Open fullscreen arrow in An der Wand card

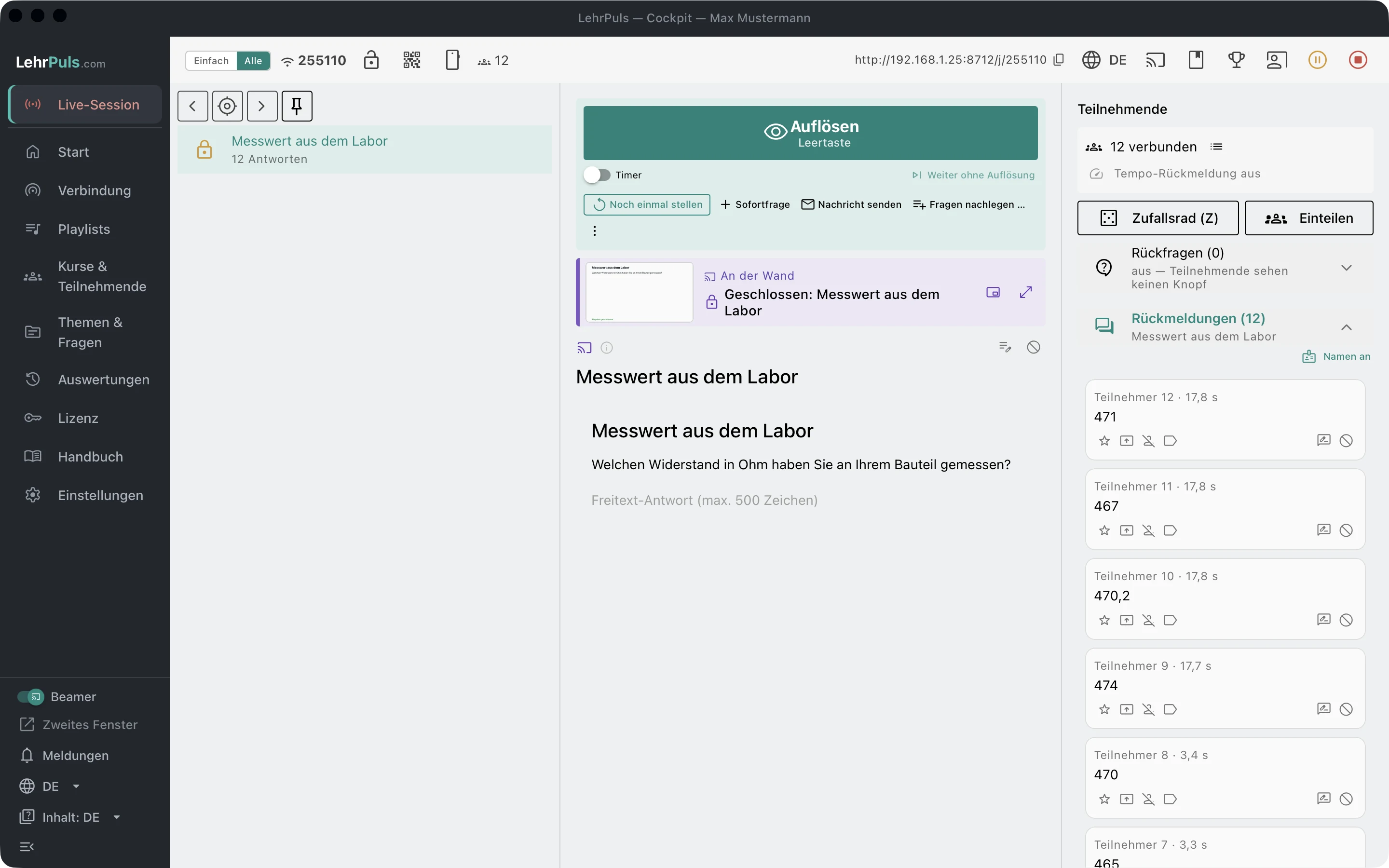click(1026, 292)
